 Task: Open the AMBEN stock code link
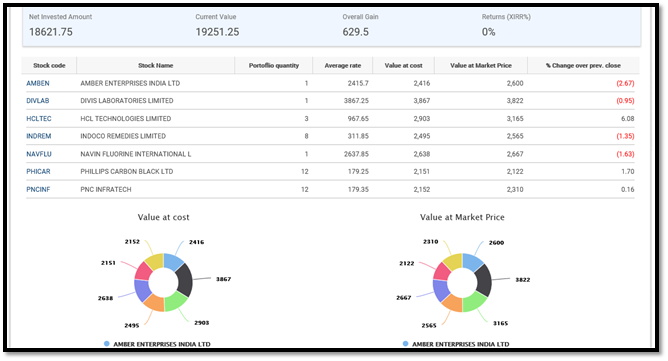pyautogui.click(x=37, y=83)
